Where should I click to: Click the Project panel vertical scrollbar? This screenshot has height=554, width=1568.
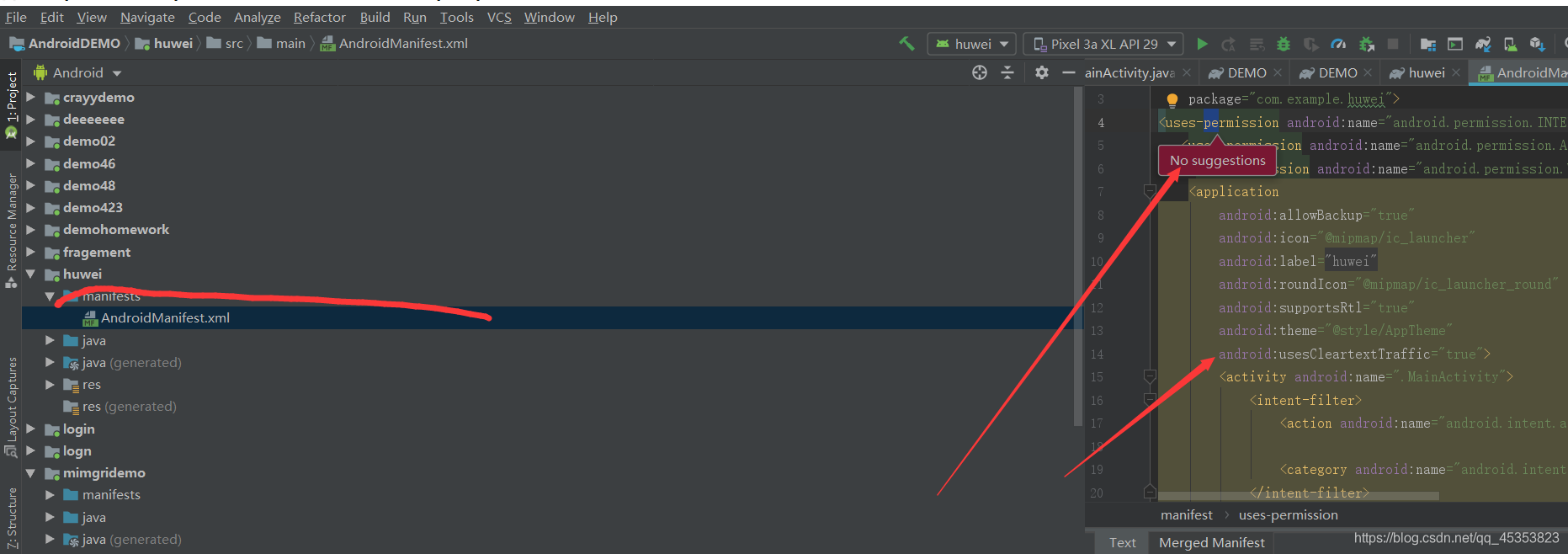[1078, 257]
